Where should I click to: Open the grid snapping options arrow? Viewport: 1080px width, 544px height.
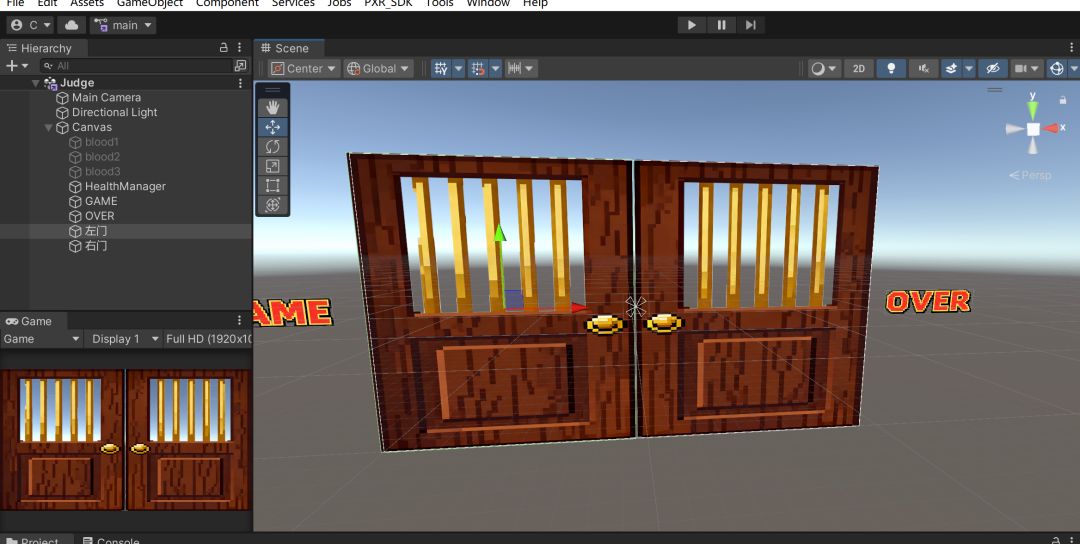click(495, 68)
